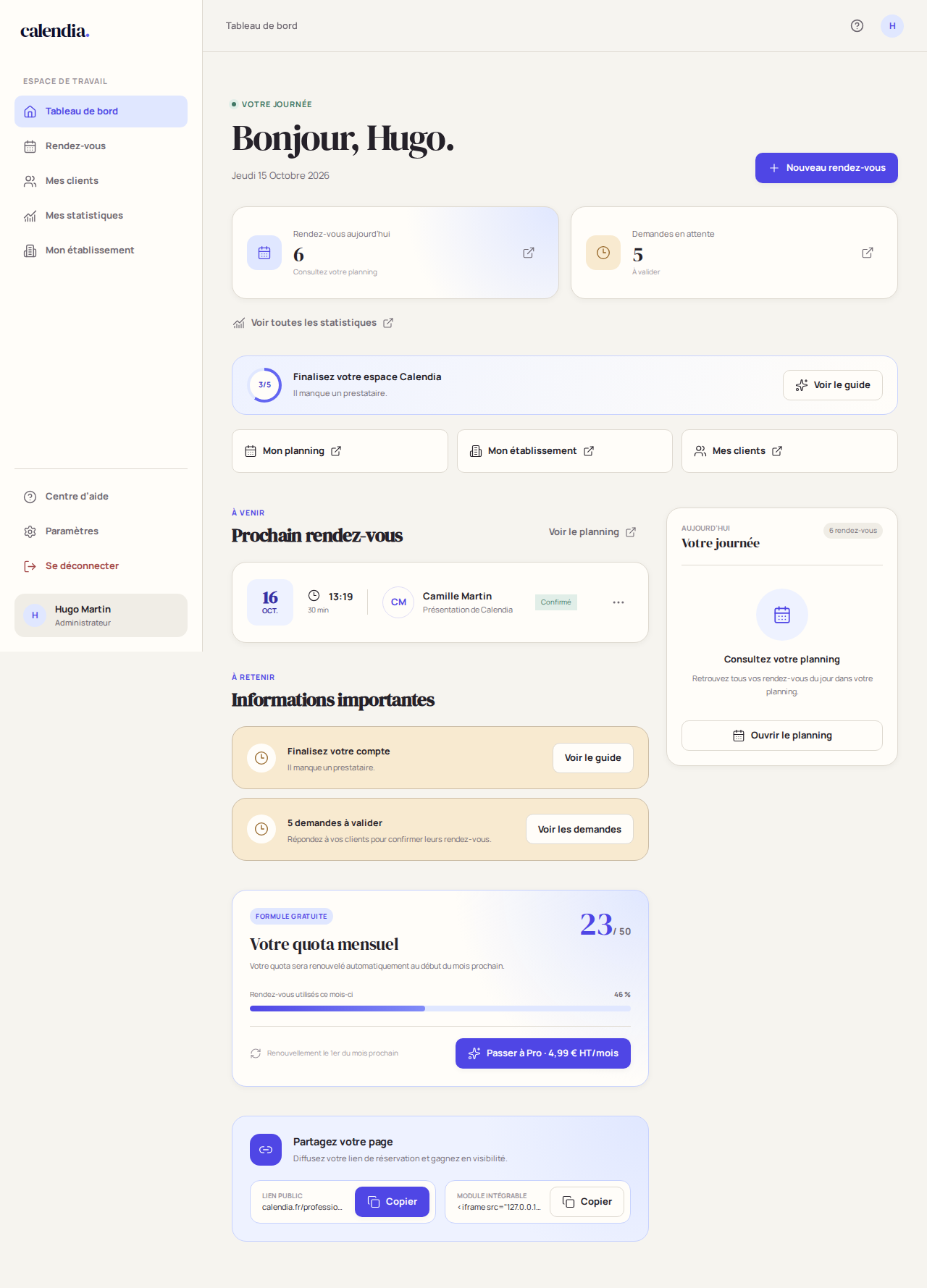Click Se déconnecter to log out

click(x=101, y=566)
